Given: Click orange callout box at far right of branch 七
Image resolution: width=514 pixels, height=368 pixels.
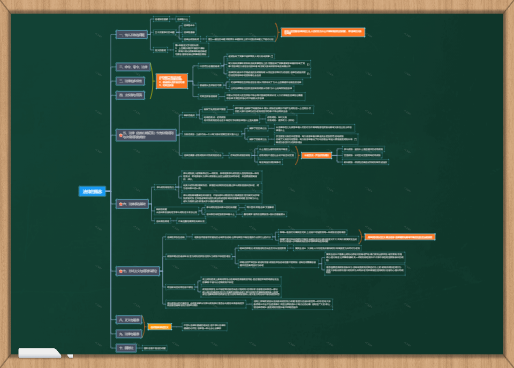Looking at the screenshot, I should coord(400,237).
